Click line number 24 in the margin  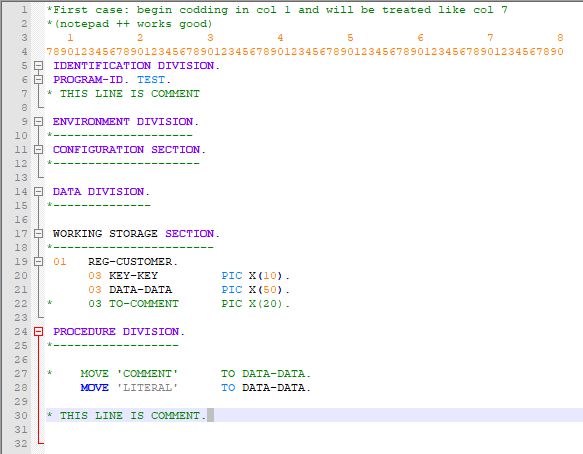[x=21, y=332]
